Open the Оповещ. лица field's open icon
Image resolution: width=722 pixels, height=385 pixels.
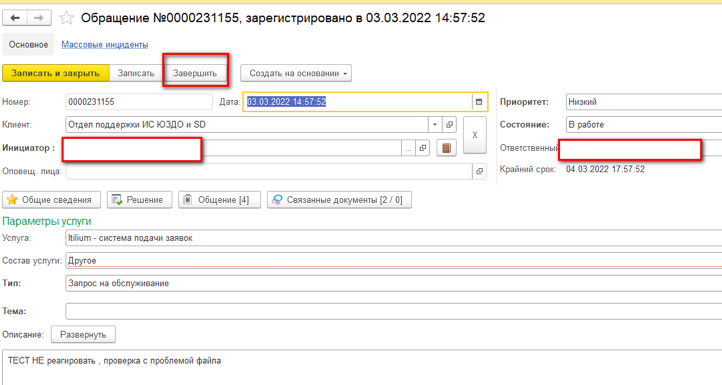coord(479,171)
